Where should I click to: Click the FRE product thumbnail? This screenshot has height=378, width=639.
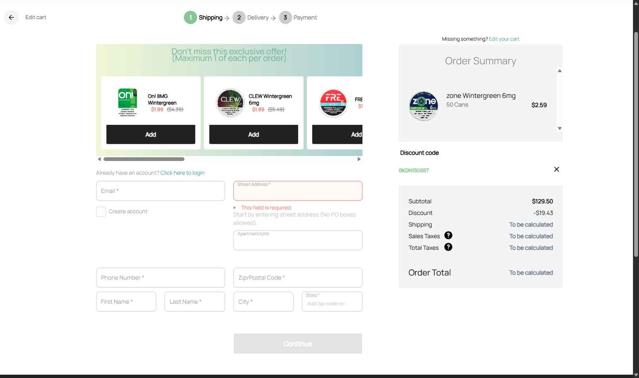click(x=333, y=103)
